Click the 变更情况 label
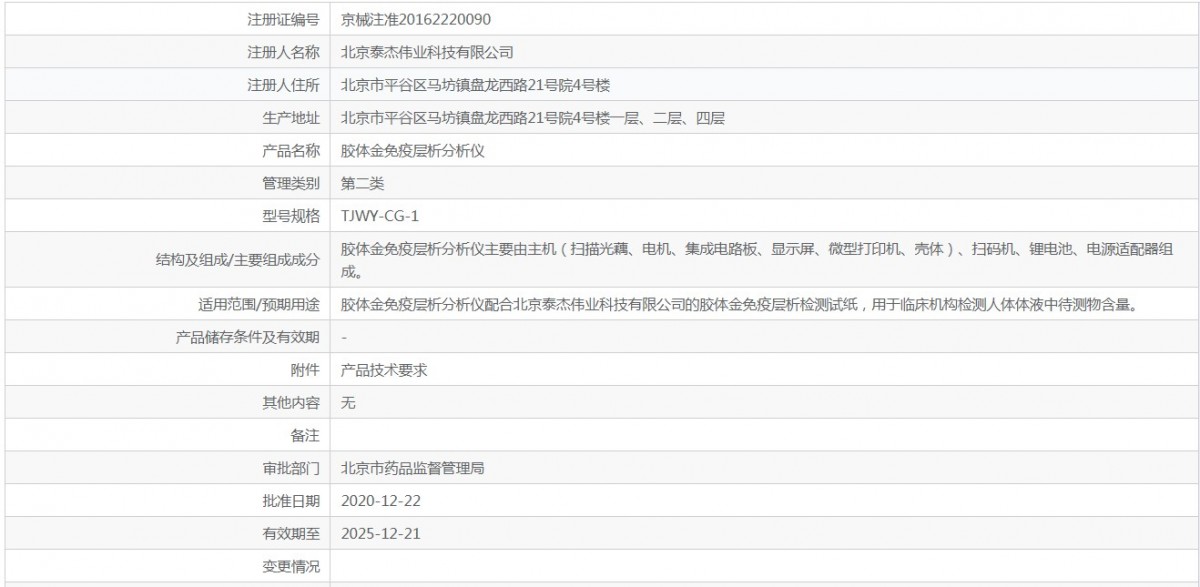This screenshot has height=587, width=1200. click(290, 567)
